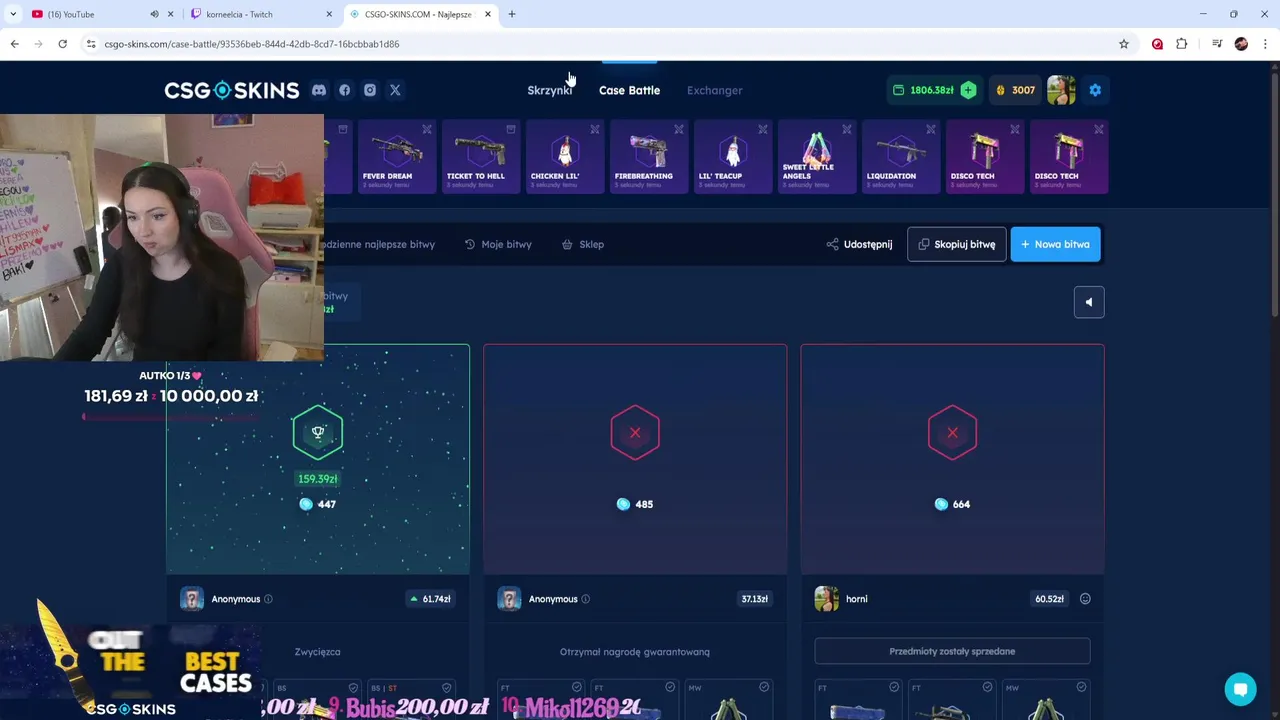The image size is (1280, 720).
Task: Switch to Sklep tab
Action: [582, 244]
